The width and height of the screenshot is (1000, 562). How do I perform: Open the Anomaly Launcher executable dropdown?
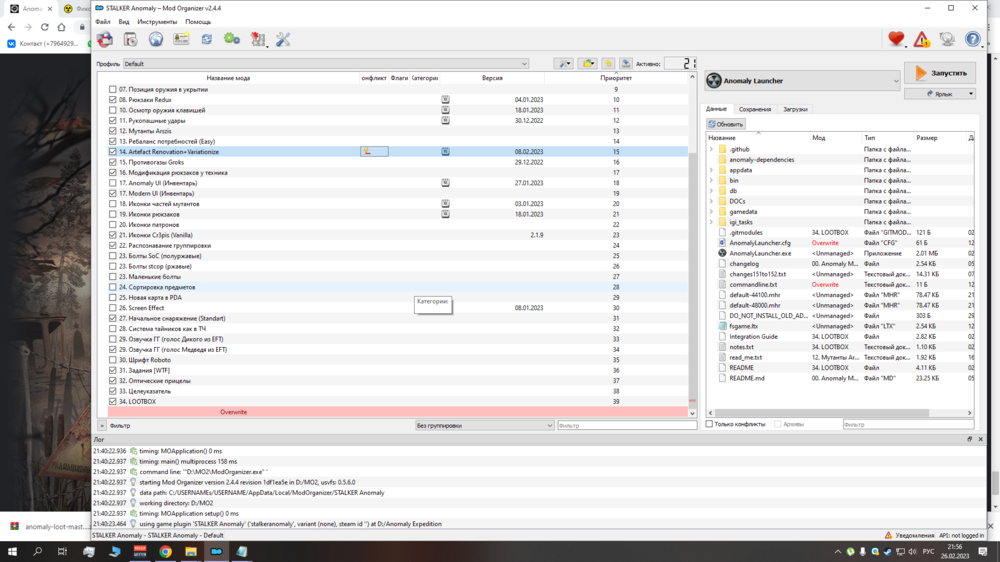pos(802,81)
